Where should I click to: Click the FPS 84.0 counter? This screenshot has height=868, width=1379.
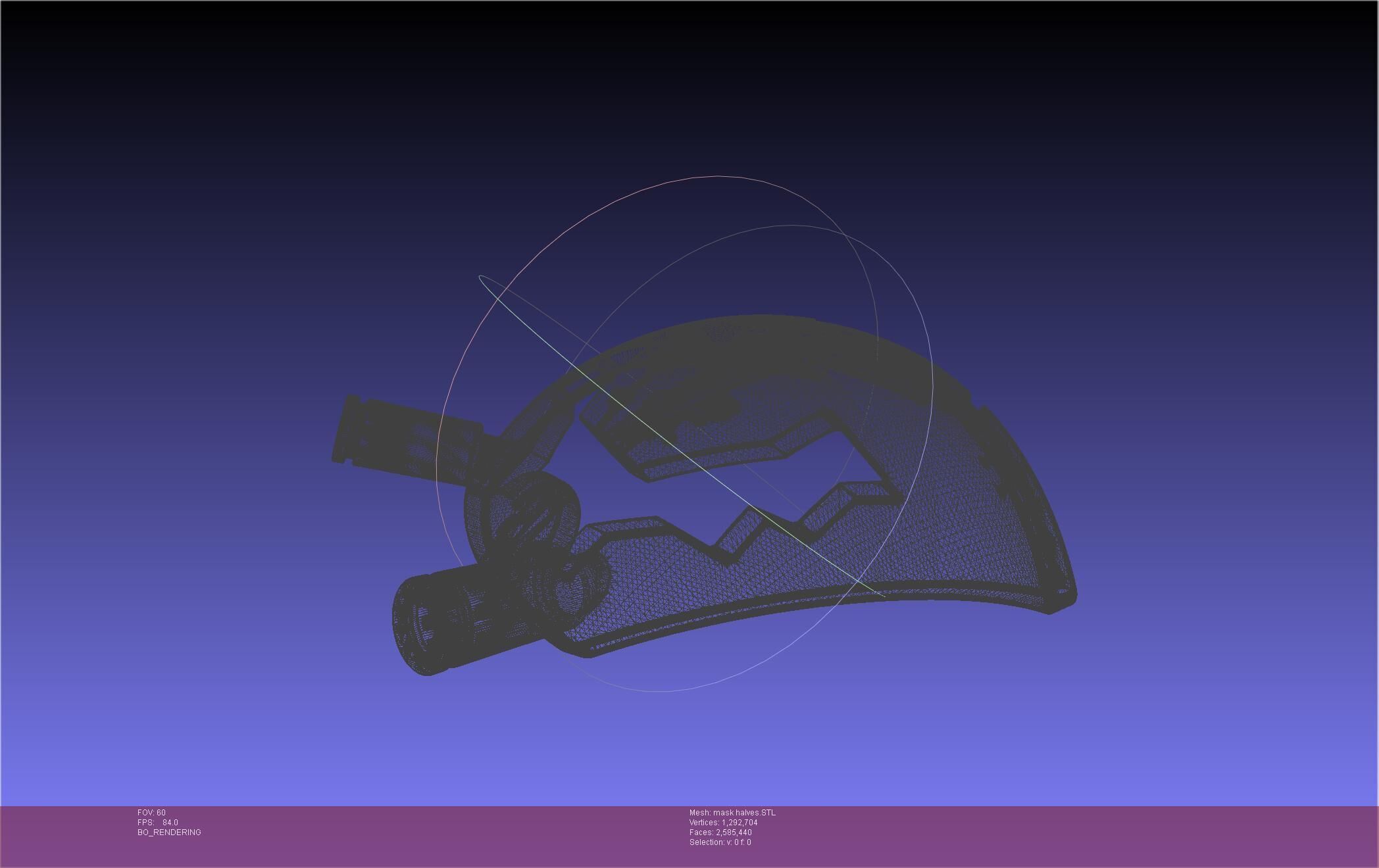pos(158,823)
